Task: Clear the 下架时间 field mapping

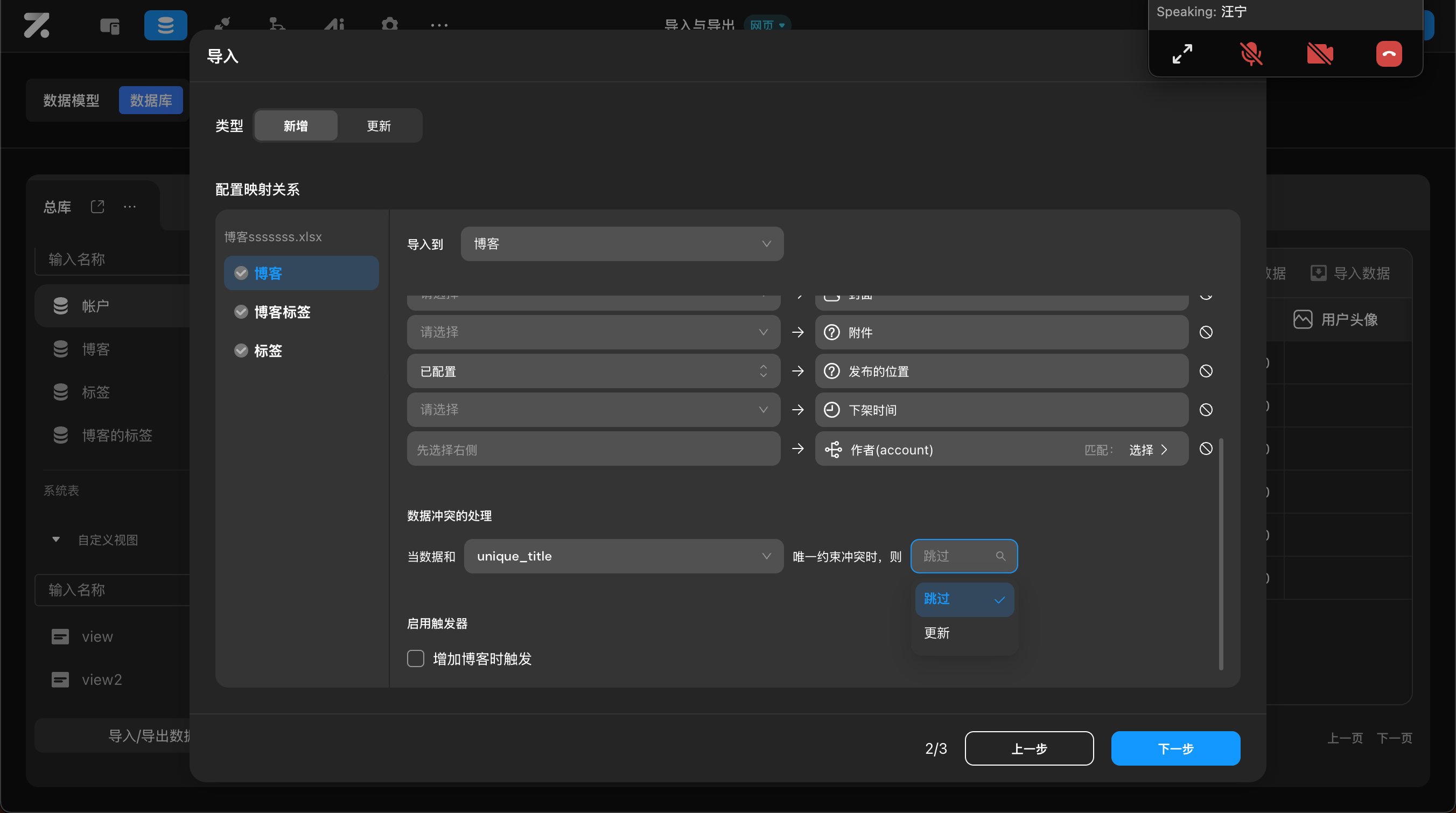Action: [1206, 410]
